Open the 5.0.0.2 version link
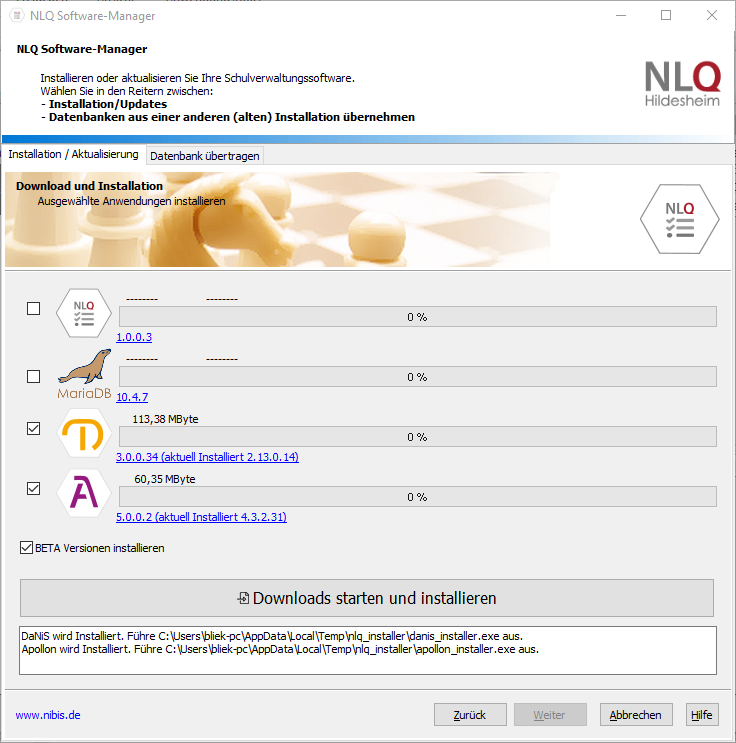 point(201,517)
